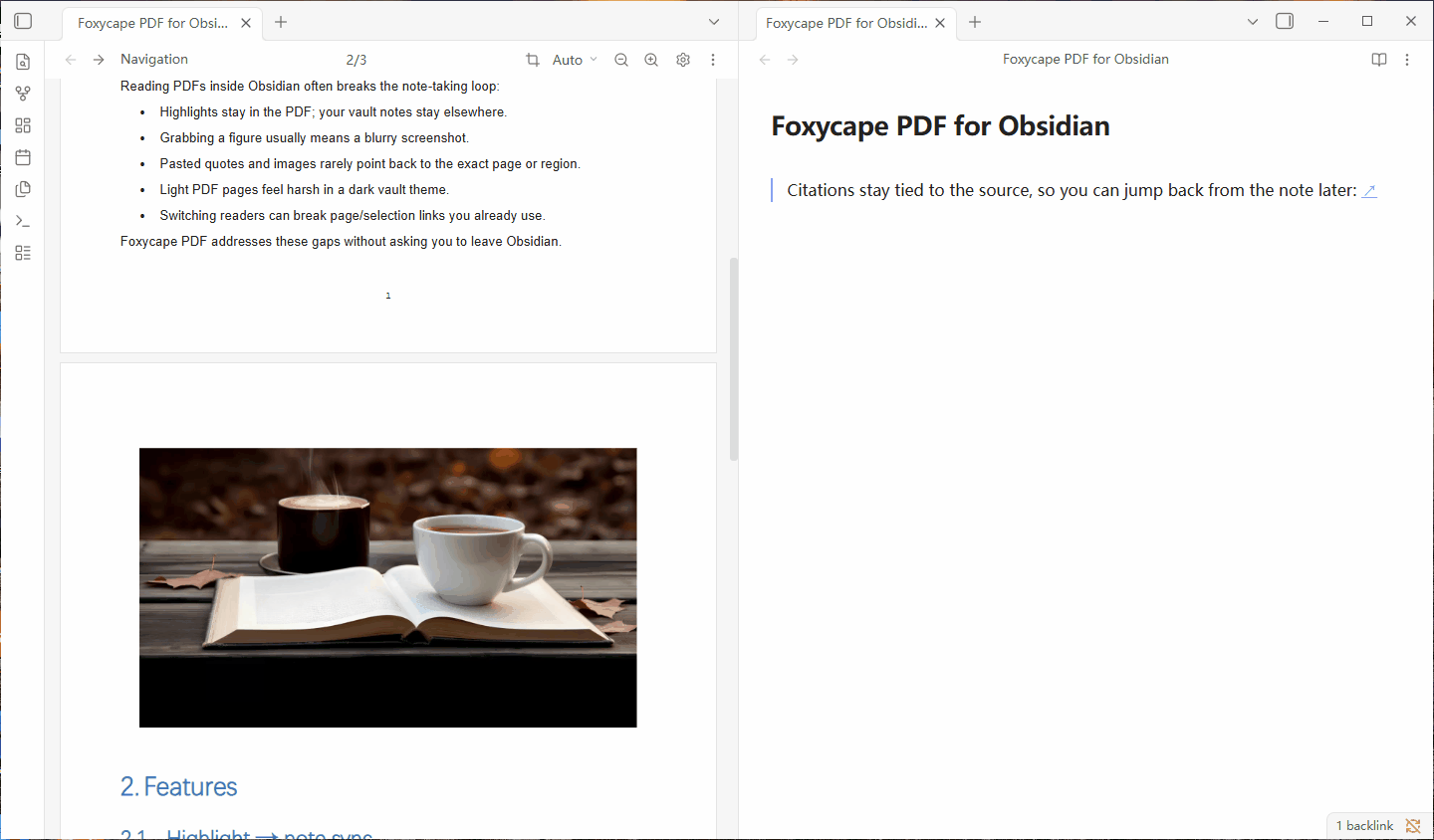The image size is (1434, 840).
Task: Add new tab in left tab group
Action: pos(281,22)
